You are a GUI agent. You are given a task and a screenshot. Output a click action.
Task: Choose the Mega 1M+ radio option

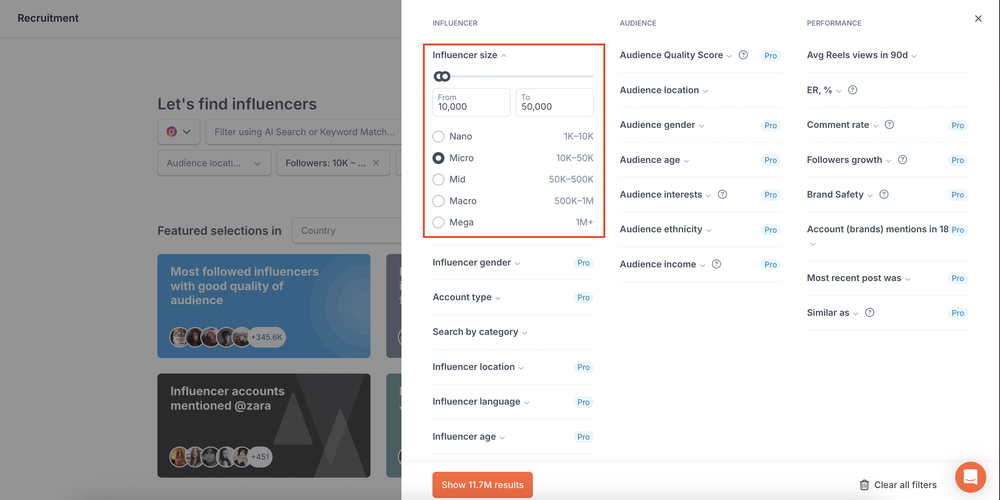pyautogui.click(x=438, y=223)
